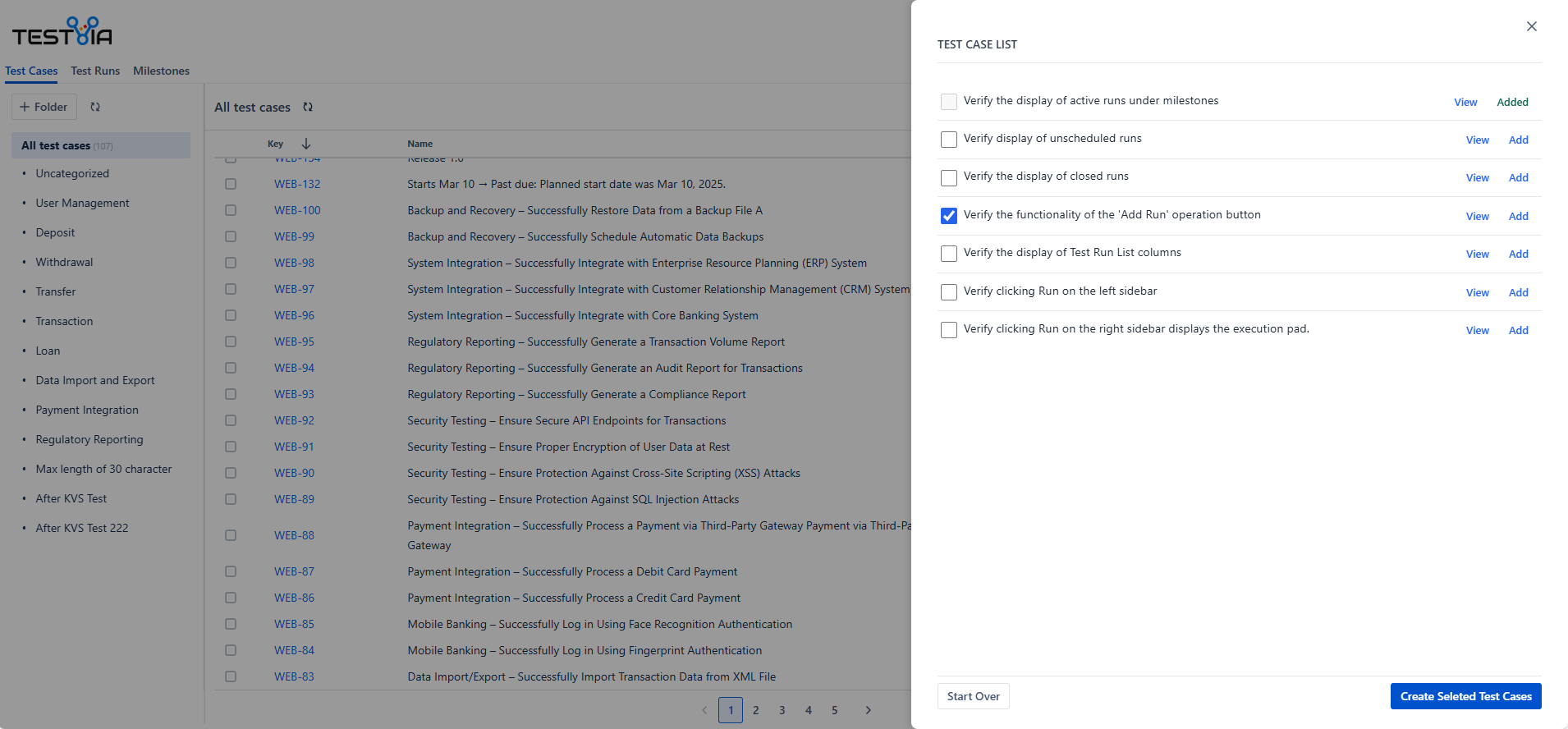Jump to page 3 in pagination
The image size is (1568, 729).
[x=782, y=710]
